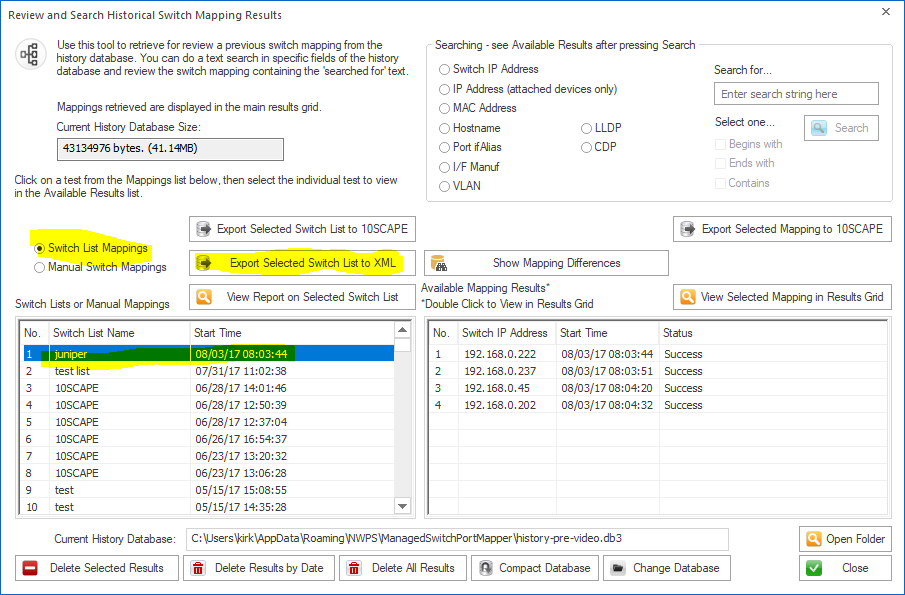Click the Show Mapping Differences icon
The height and width of the screenshot is (595, 905).
[x=440, y=263]
